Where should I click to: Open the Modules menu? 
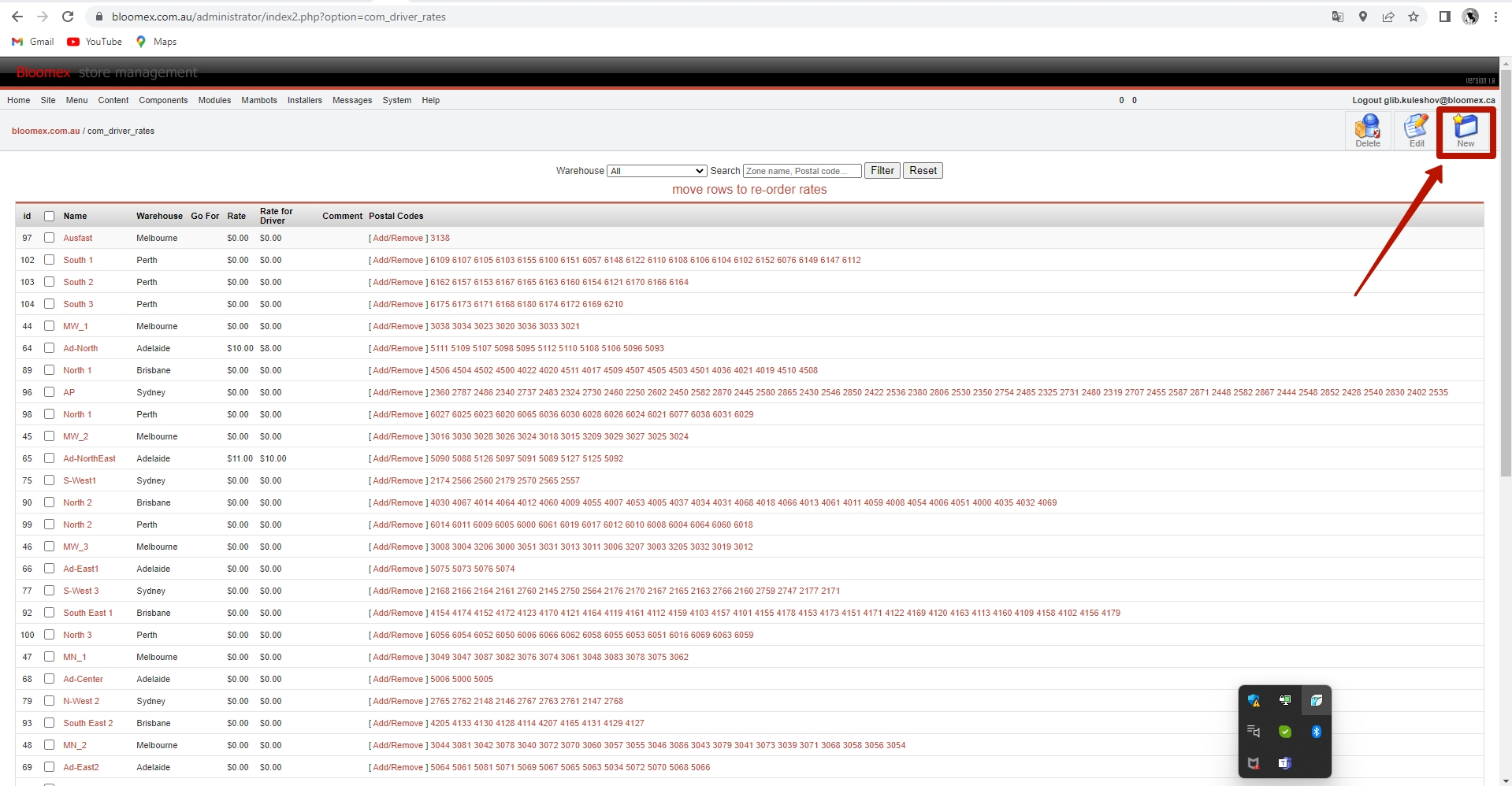coord(214,100)
